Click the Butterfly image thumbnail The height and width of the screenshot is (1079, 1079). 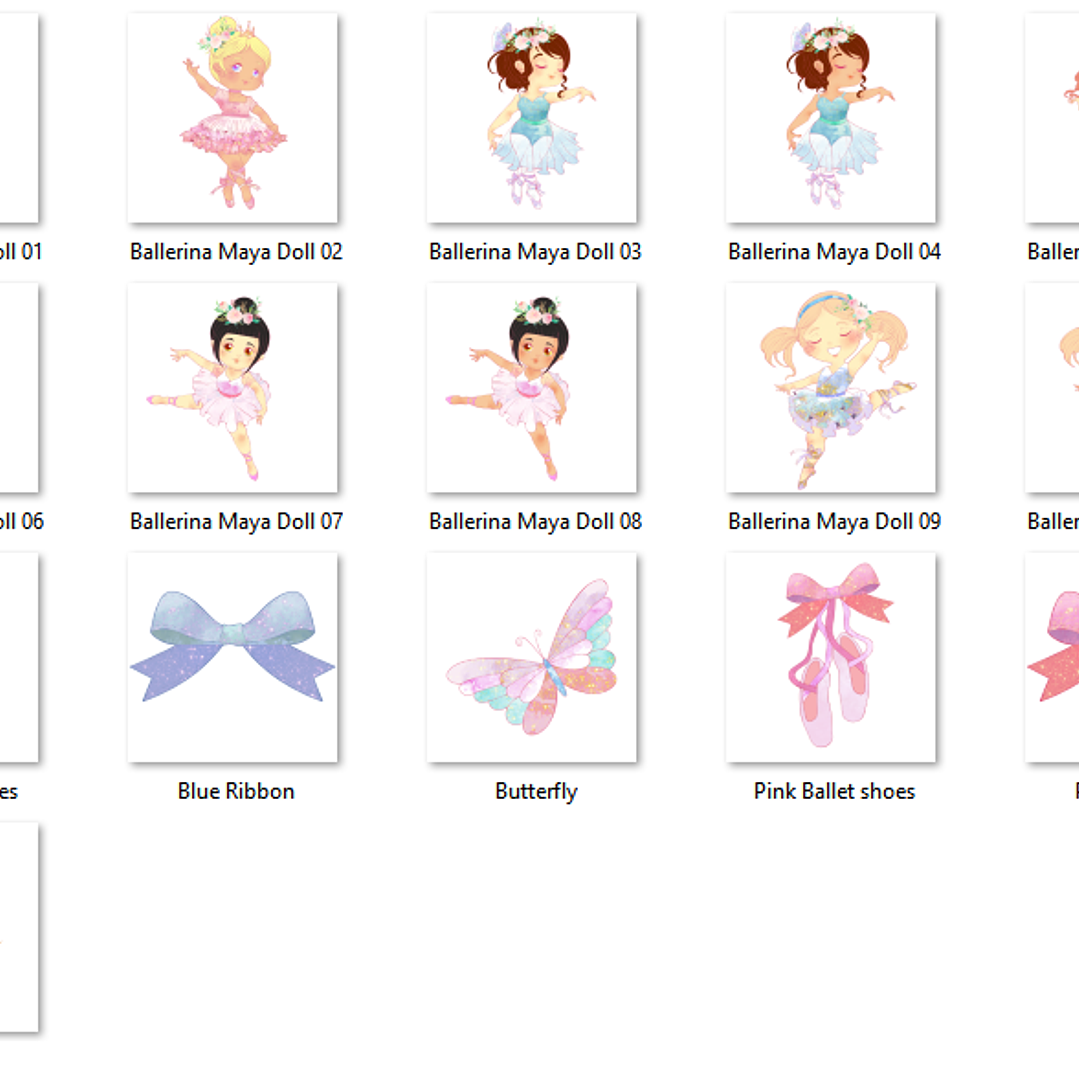pos(531,658)
